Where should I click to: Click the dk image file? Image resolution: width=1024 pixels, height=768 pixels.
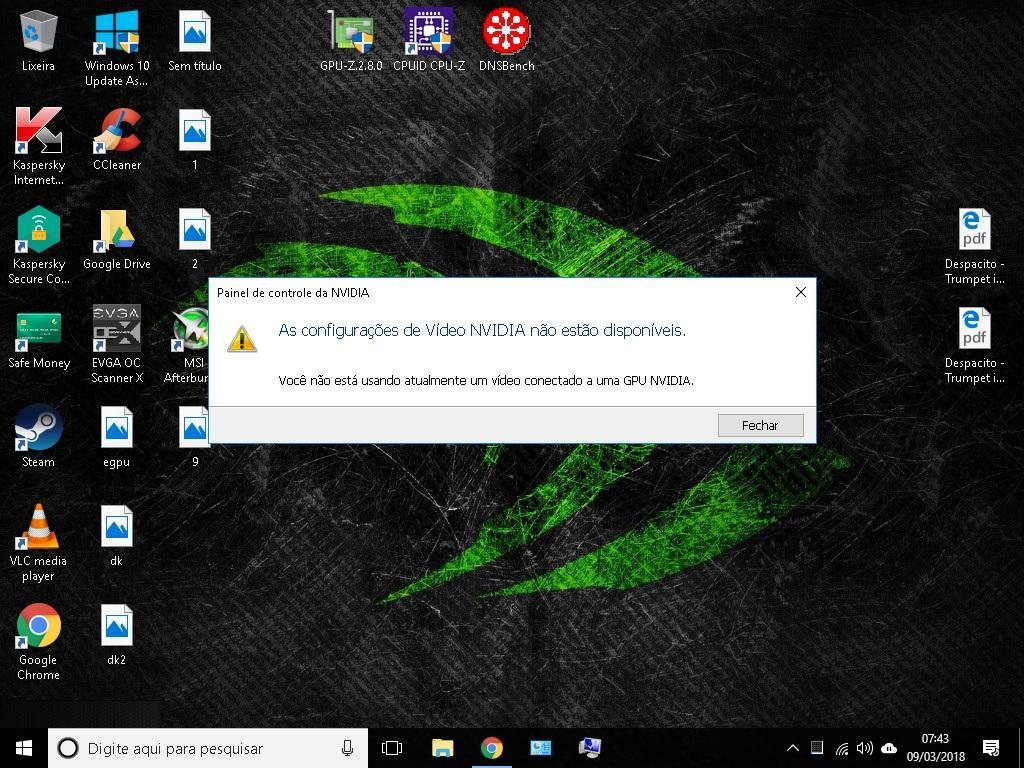point(116,536)
